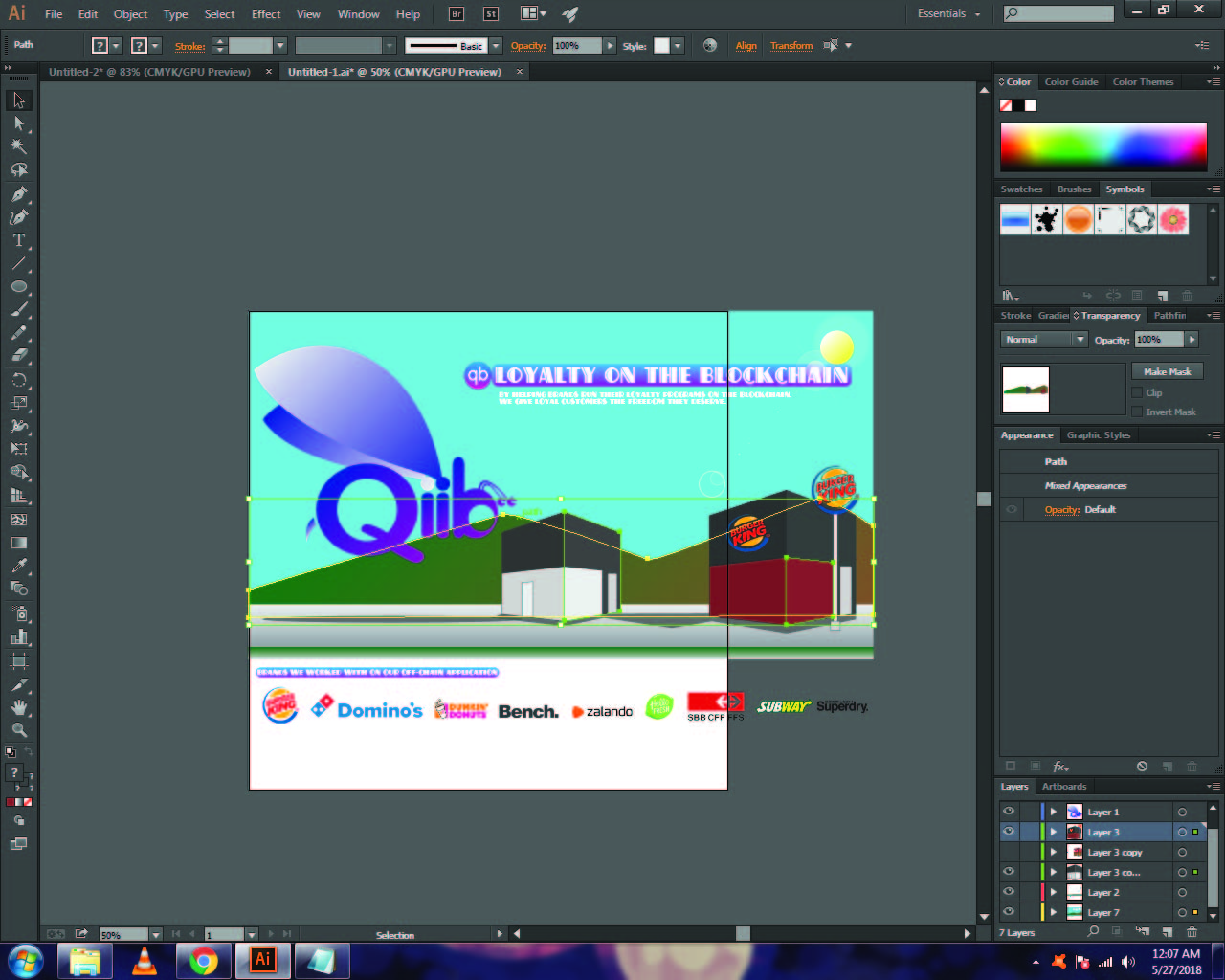Activate the Hand tool

click(19, 707)
